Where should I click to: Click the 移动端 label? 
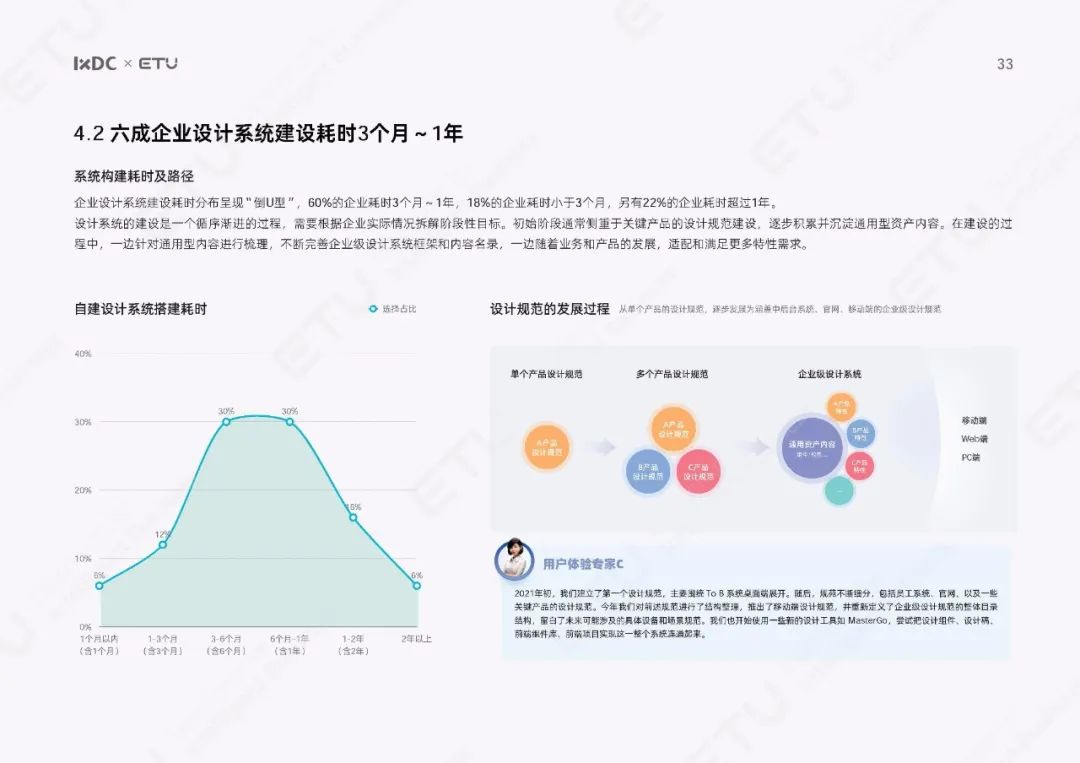click(974, 420)
